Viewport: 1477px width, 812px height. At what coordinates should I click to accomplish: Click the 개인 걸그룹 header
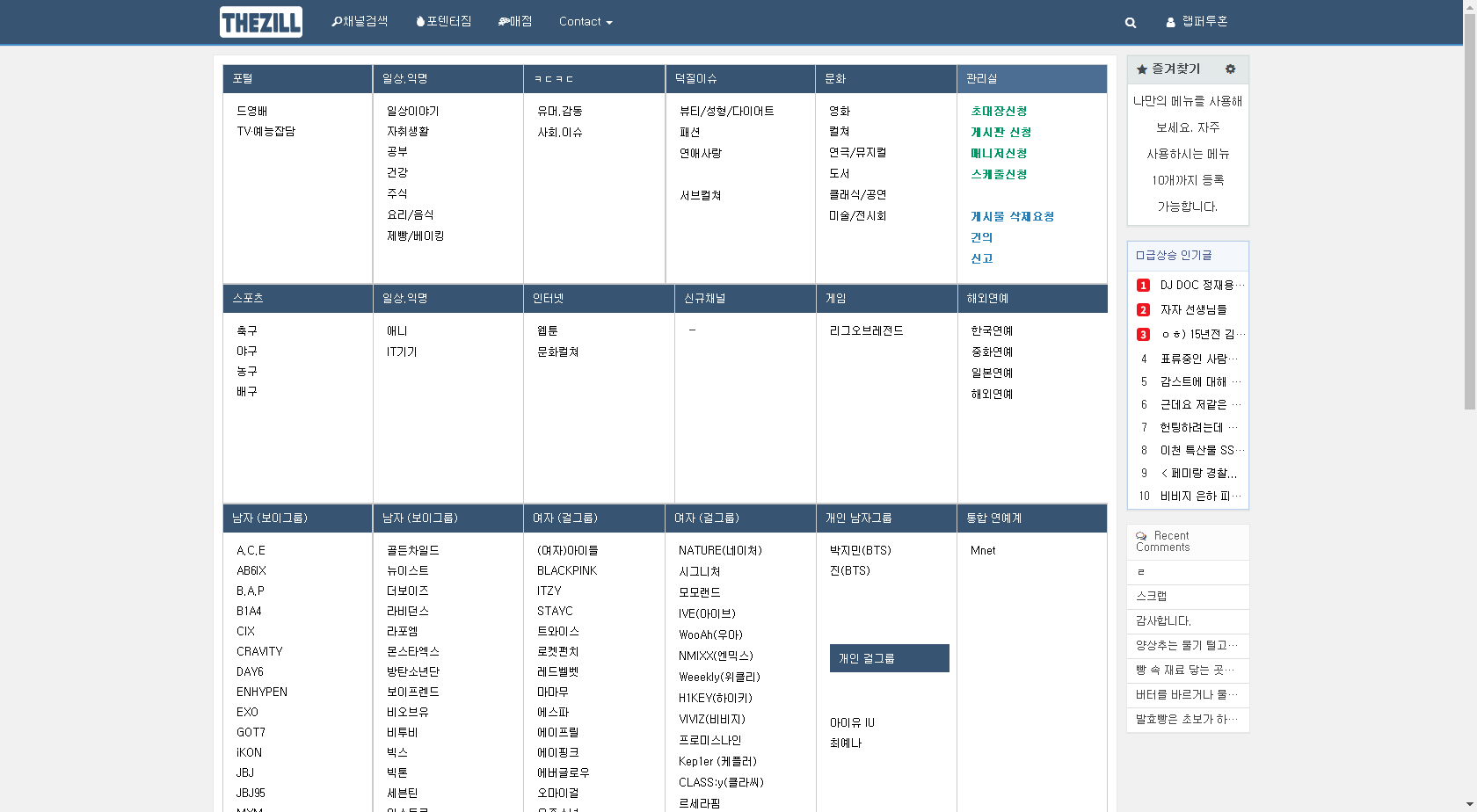pos(890,658)
